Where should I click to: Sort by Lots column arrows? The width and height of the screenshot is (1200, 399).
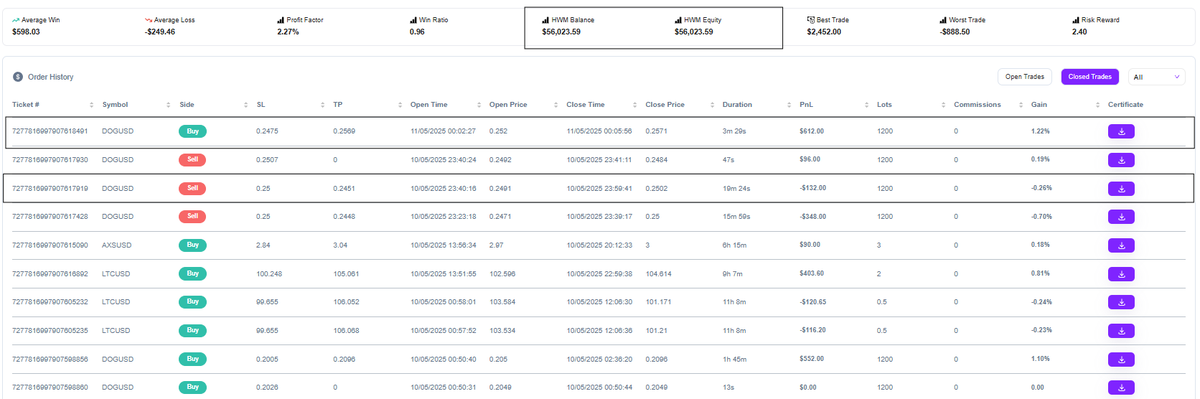coord(942,104)
